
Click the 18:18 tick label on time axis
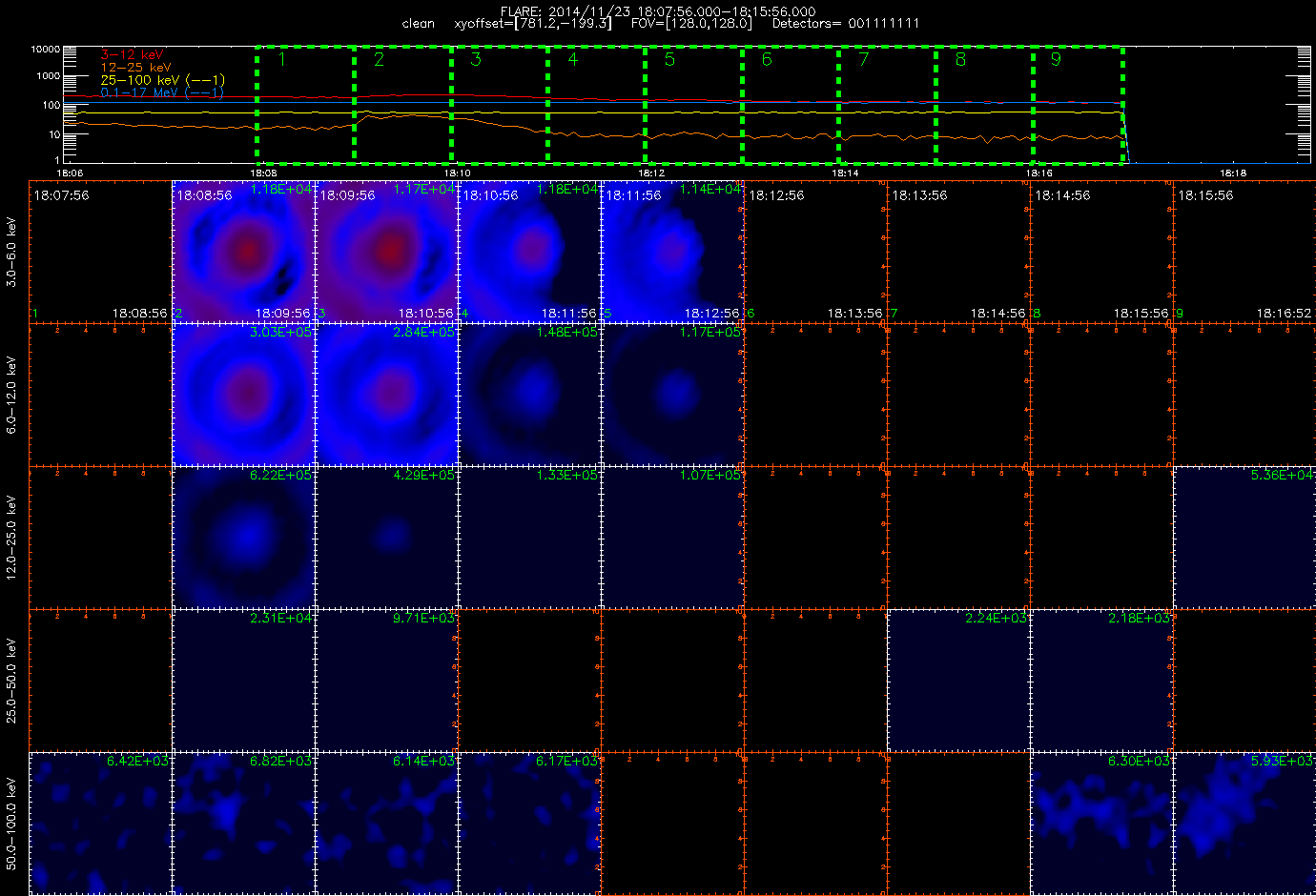tap(1233, 173)
